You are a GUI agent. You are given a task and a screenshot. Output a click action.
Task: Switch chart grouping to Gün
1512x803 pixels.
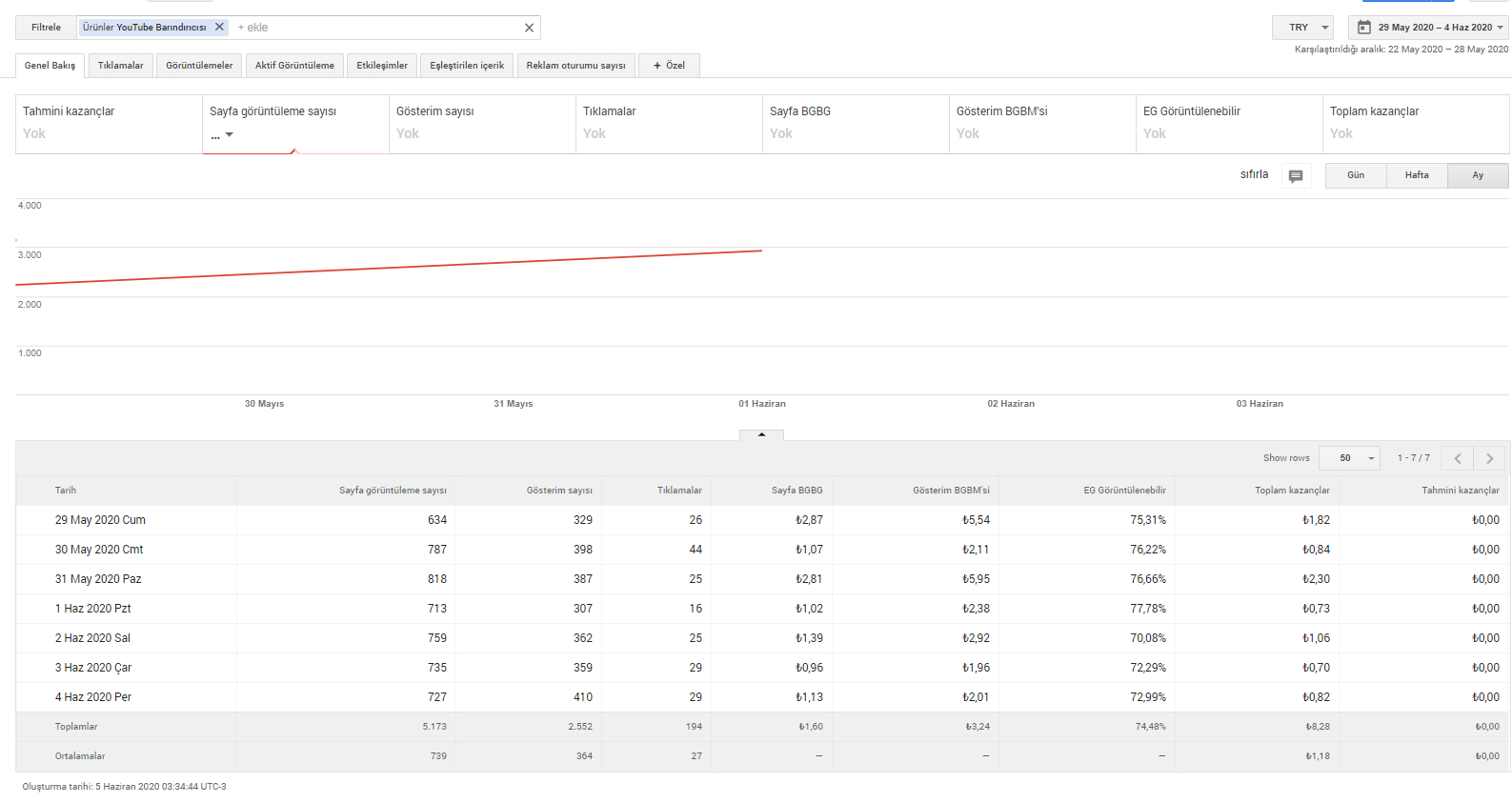1356,175
